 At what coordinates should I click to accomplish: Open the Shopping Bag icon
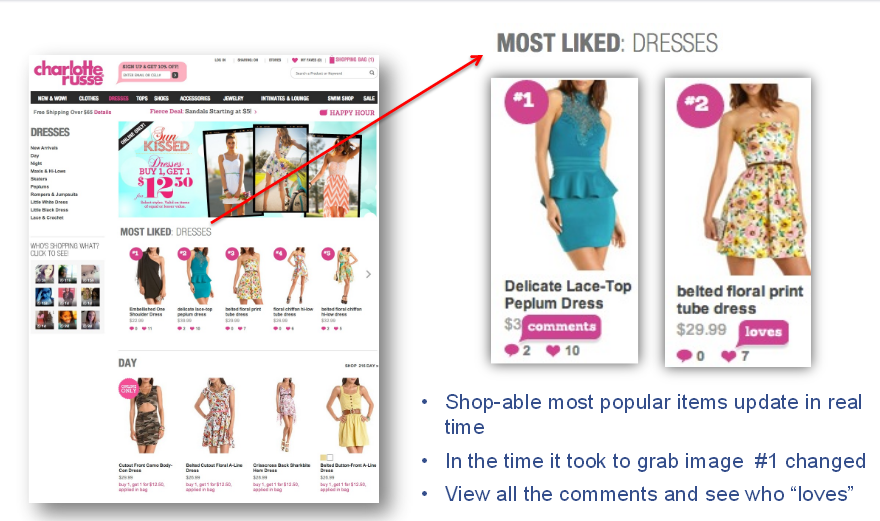tap(332, 60)
